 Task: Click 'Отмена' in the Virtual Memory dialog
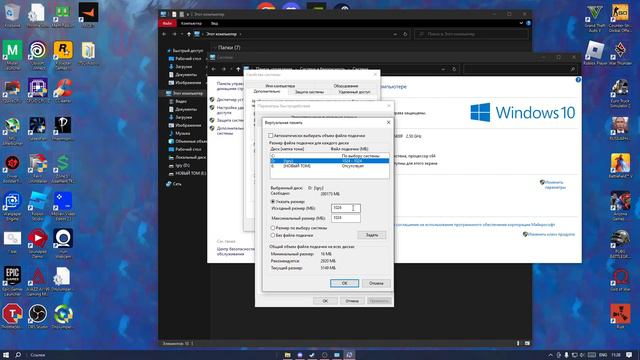pos(376,283)
